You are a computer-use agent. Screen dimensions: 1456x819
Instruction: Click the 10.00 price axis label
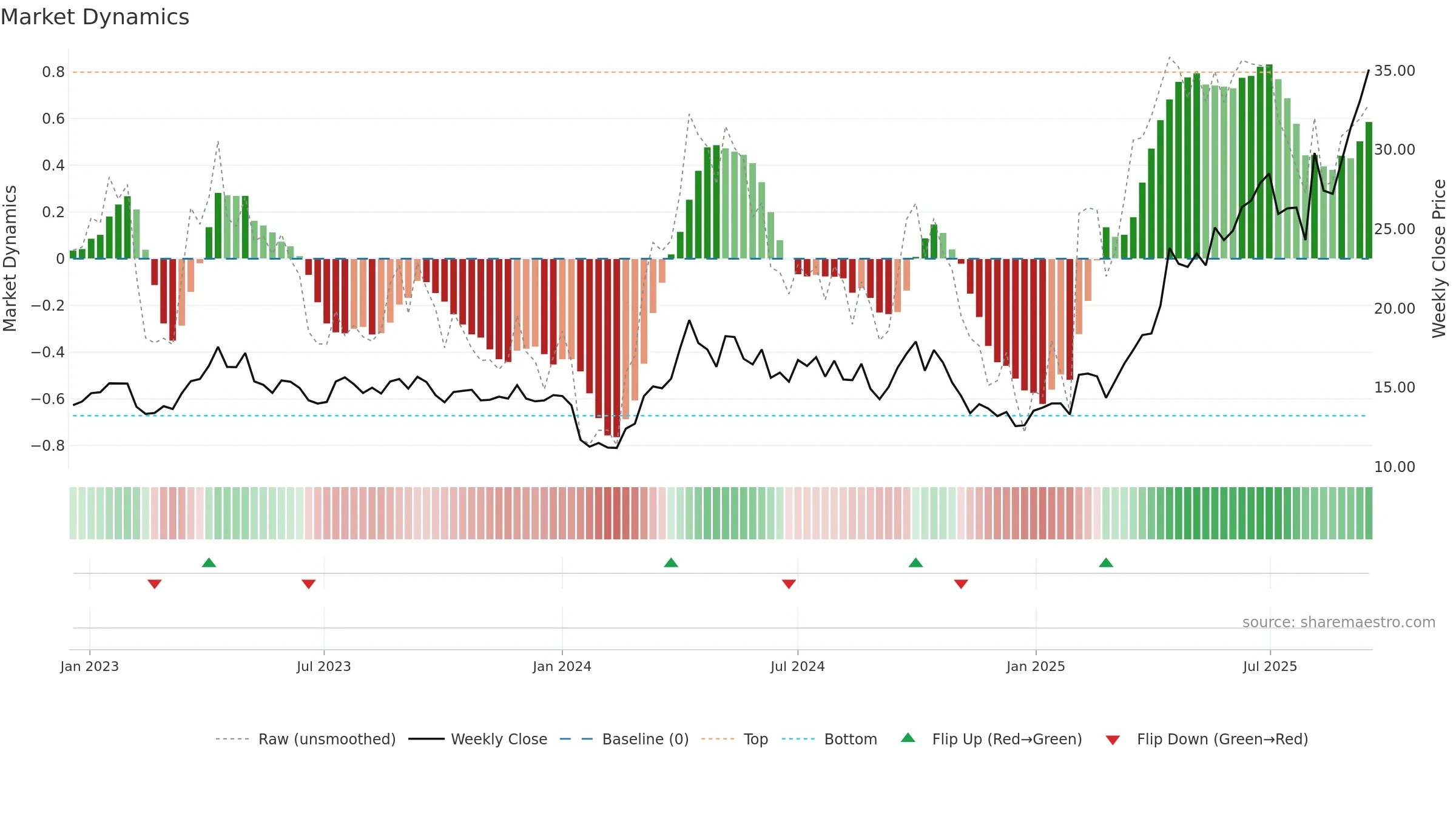[1395, 467]
